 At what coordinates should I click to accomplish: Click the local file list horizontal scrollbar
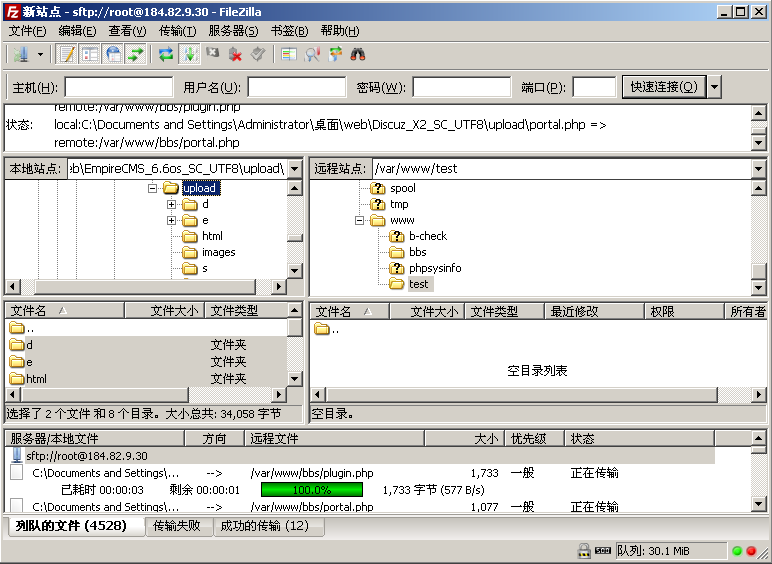click(146, 394)
